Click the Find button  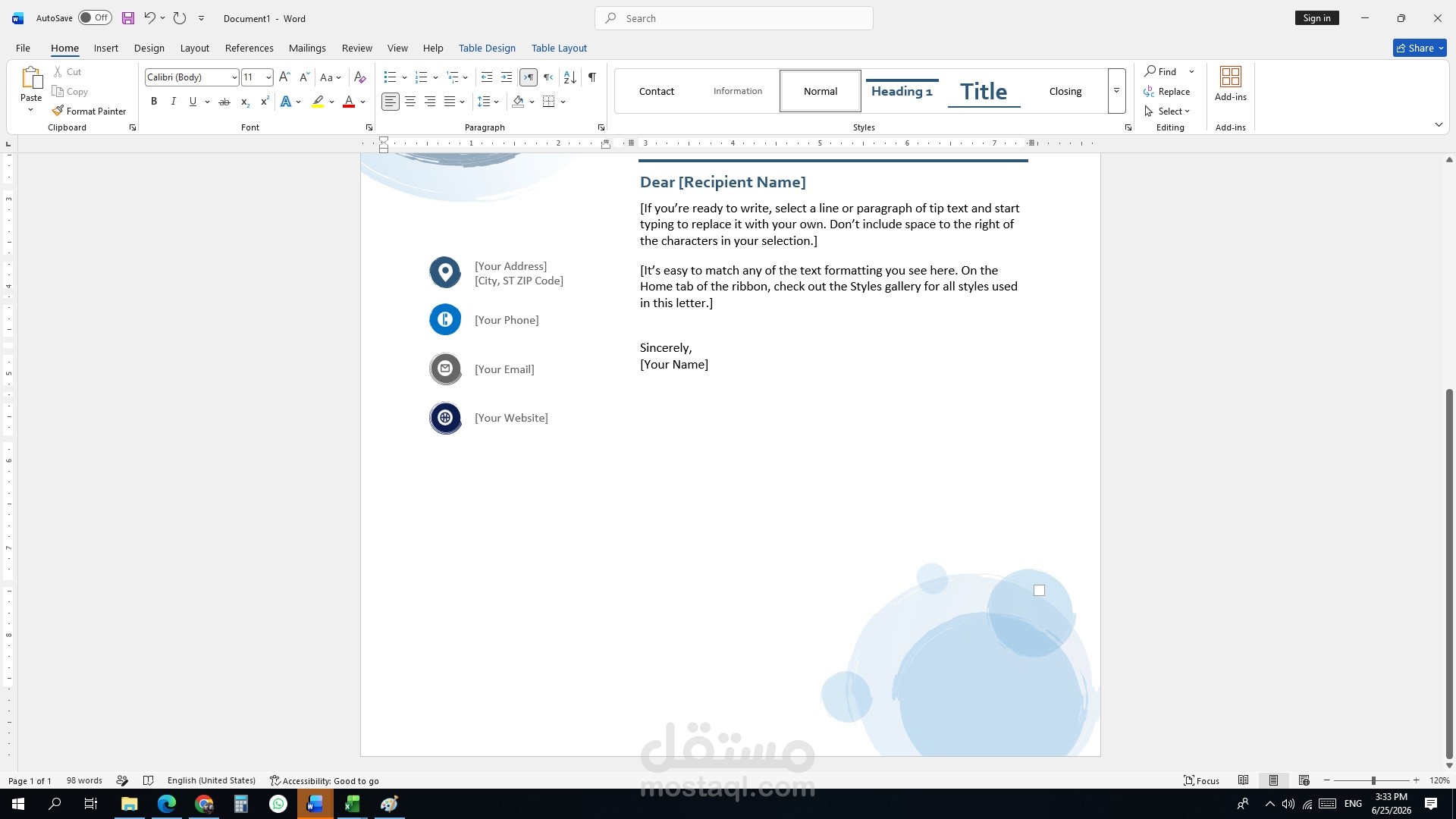1161,71
